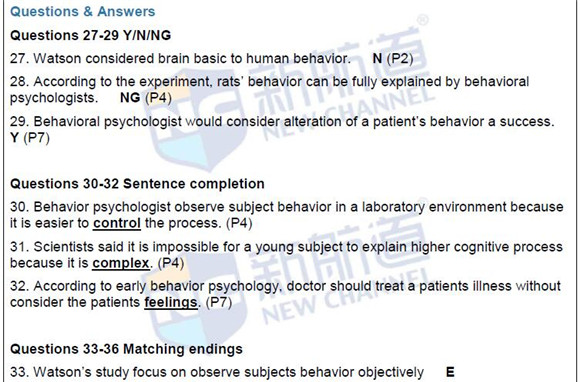Image resolution: width=580 pixels, height=382 pixels.
Task: Click the underlined word "feelings"
Action: pyautogui.click(x=171, y=302)
